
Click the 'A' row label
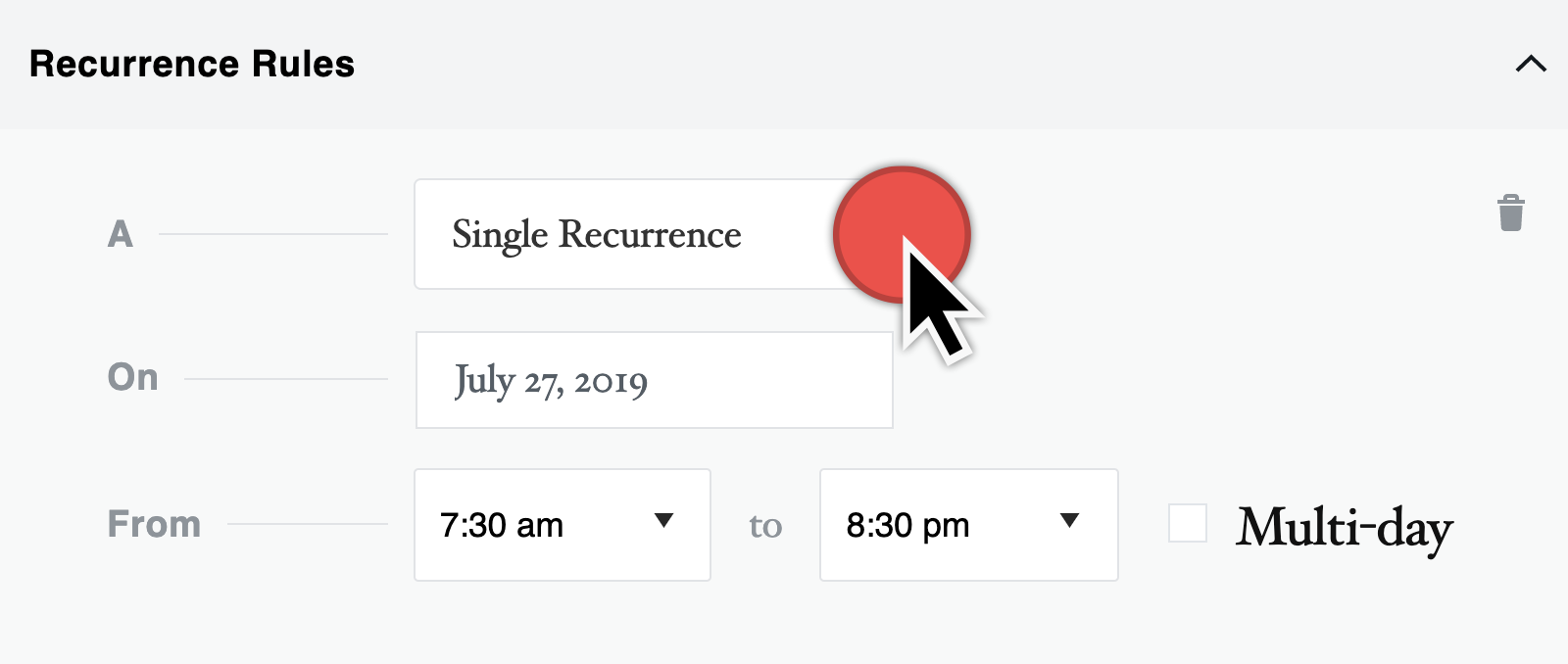point(120,234)
